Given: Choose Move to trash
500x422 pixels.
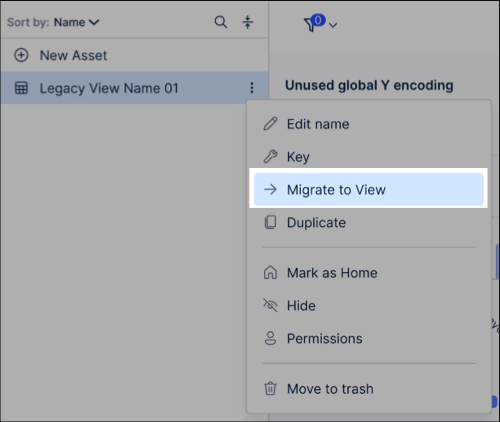Looking at the screenshot, I should coord(369,389).
